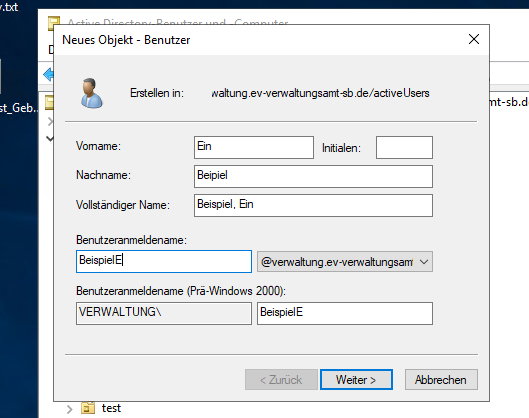Open the UPN suffix domain dropdown
The height and width of the screenshot is (418, 529).
coord(344,261)
